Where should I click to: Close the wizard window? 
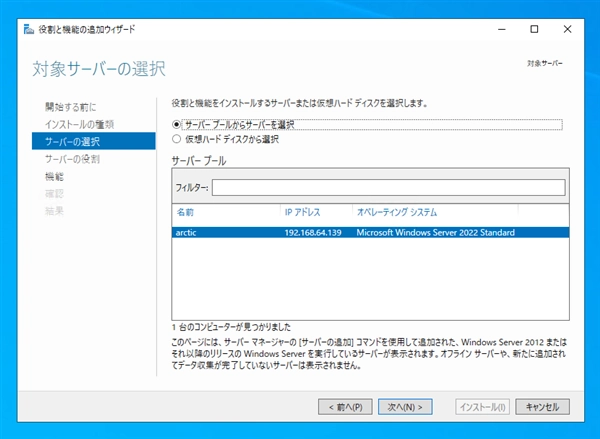click(567, 29)
